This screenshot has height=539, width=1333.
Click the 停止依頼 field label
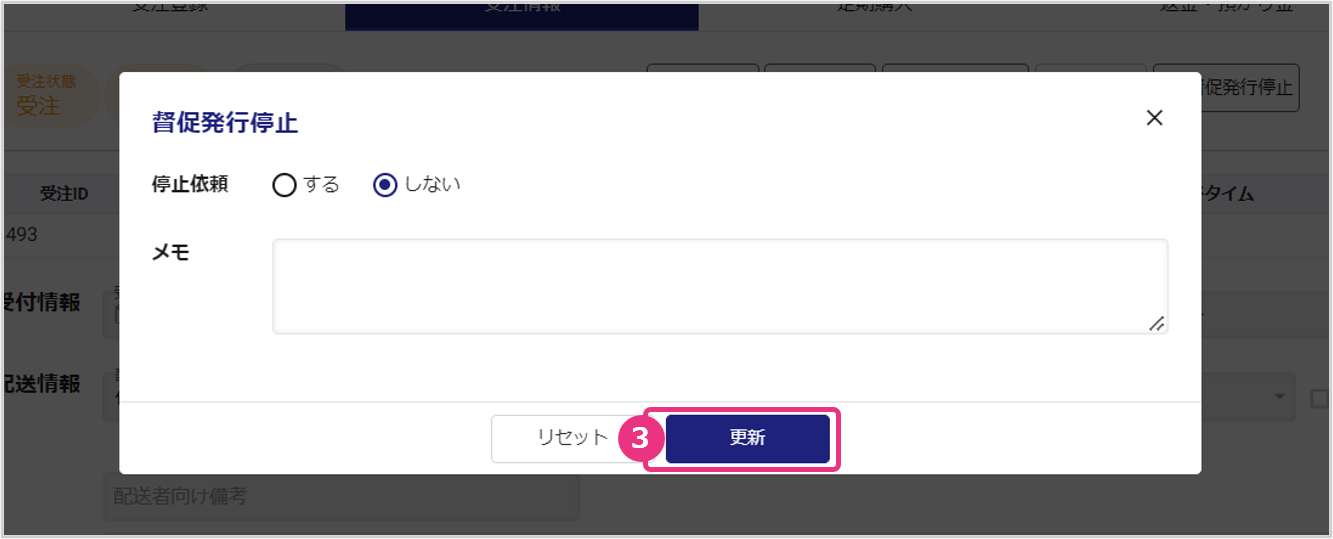pyautogui.click(x=190, y=184)
